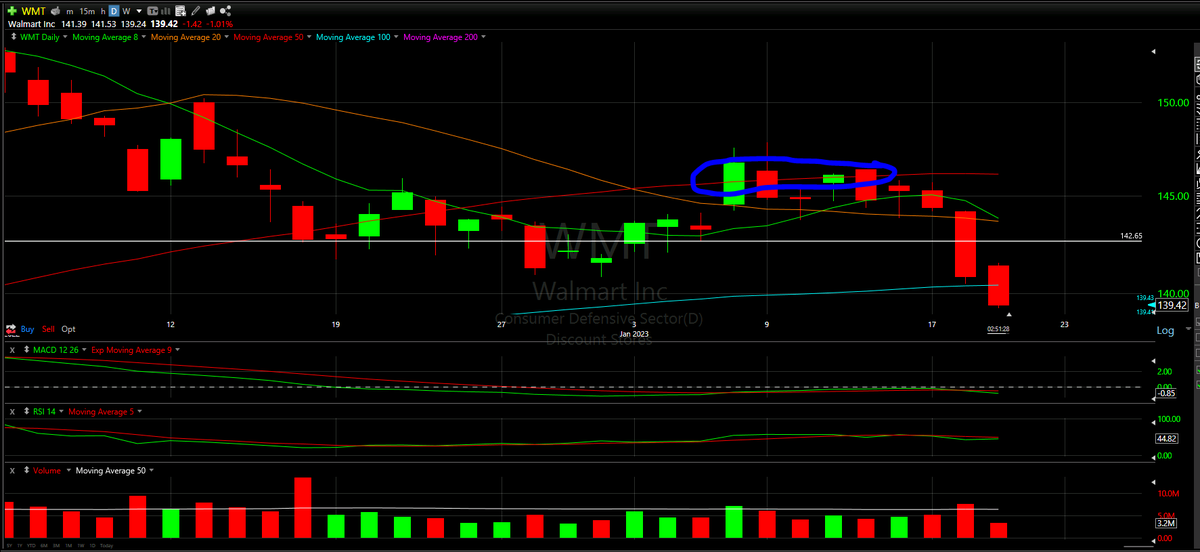
Task: Switch chart to minute (m) timeframe
Action: click(69, 11)
